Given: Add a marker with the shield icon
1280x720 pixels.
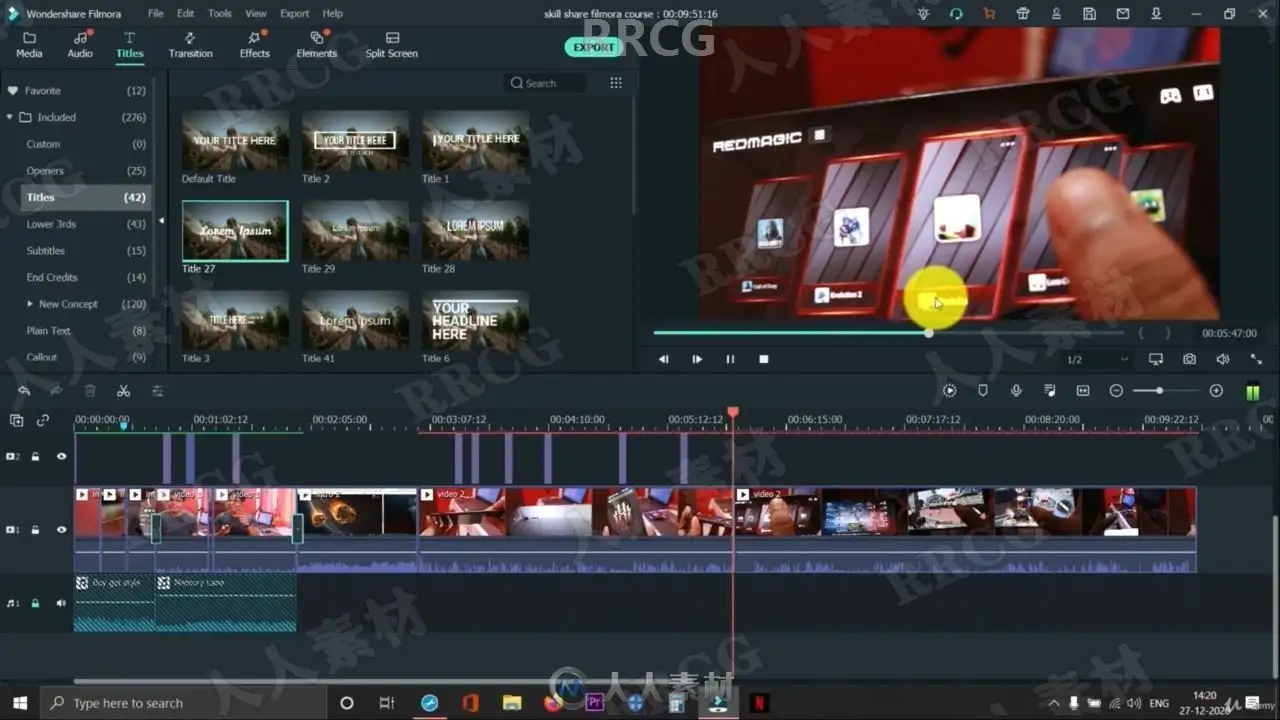Looking at the screenshot, I should click(983, 391).
